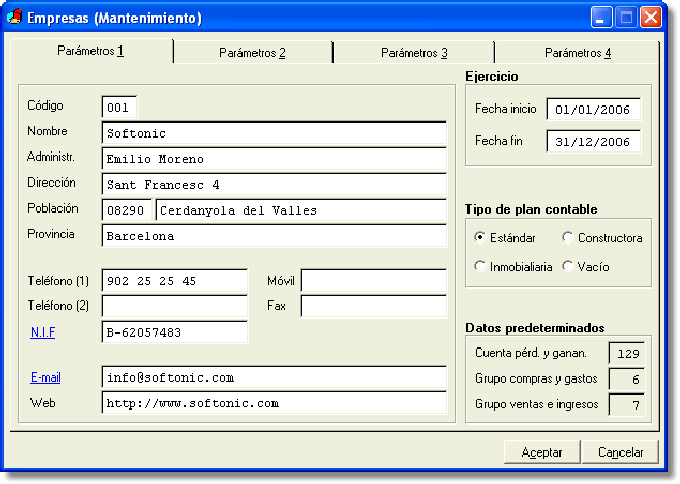Focus the Código field containing 001
This screenshot has width=680, height=484.
pyautogui.click(x=120, y=107)
